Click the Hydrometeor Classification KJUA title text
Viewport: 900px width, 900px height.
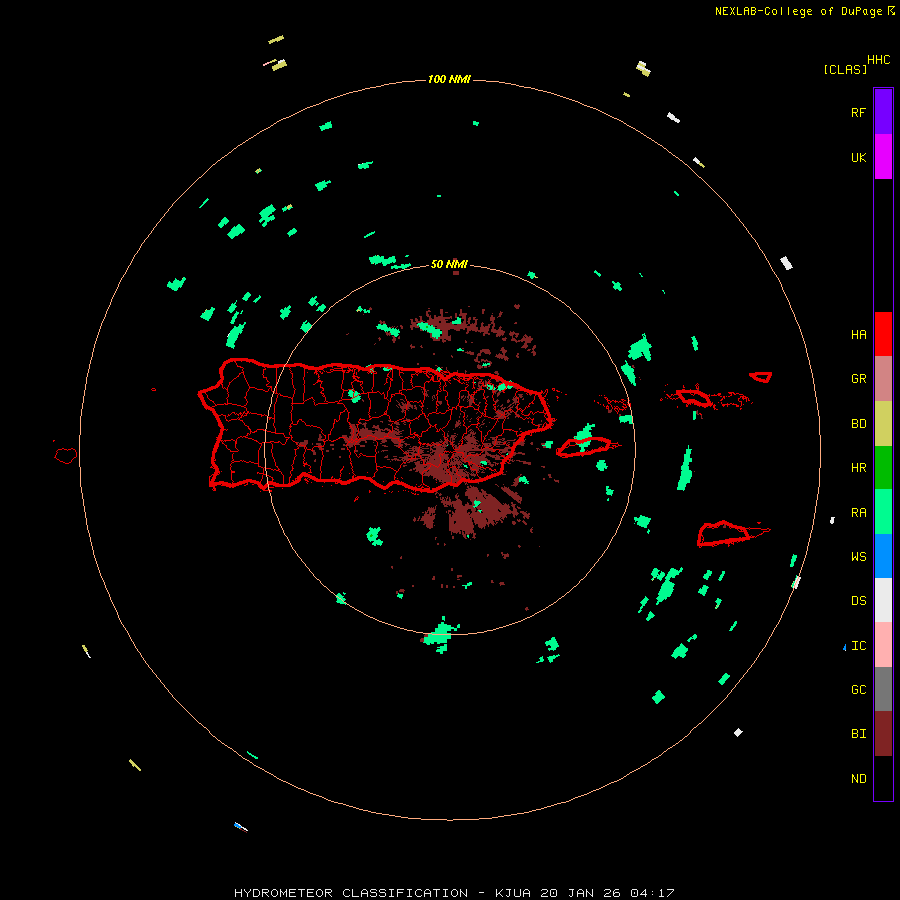pyautogui.click(x=454, y=893)
